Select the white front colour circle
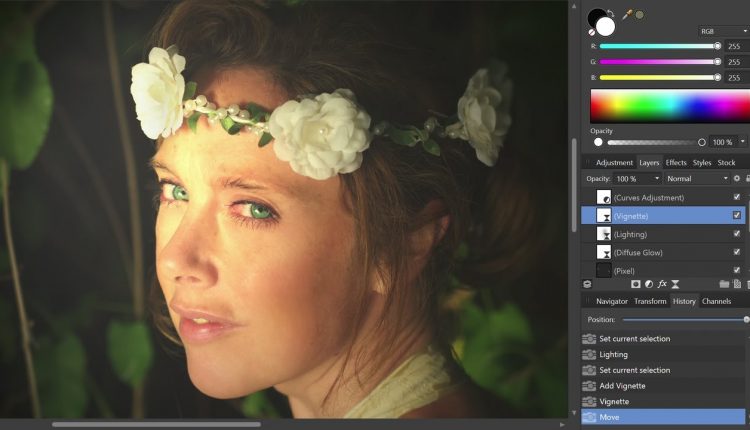 pyautogui.click(x=605, y=27)
